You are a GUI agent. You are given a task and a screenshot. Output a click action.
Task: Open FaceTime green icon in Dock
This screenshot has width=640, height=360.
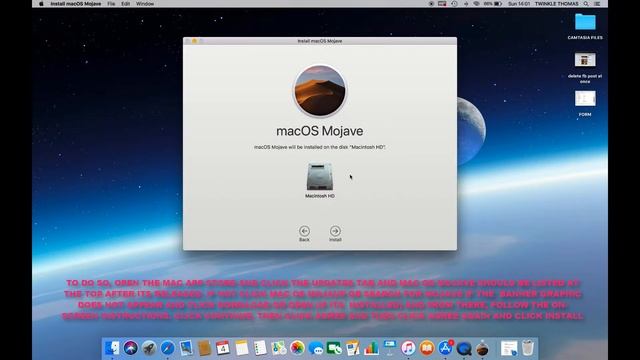[334, 348]
